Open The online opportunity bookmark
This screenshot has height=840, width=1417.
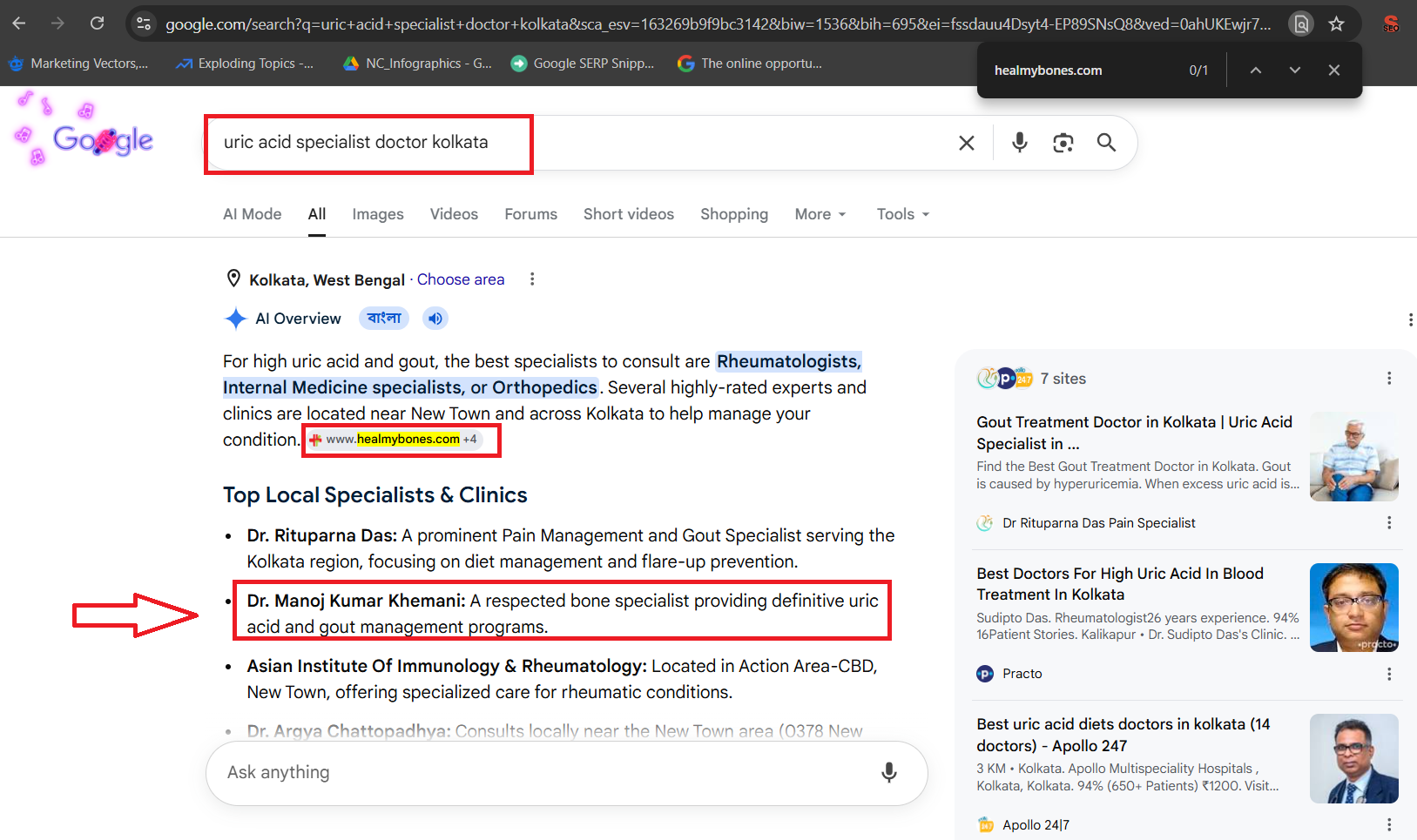750,64
